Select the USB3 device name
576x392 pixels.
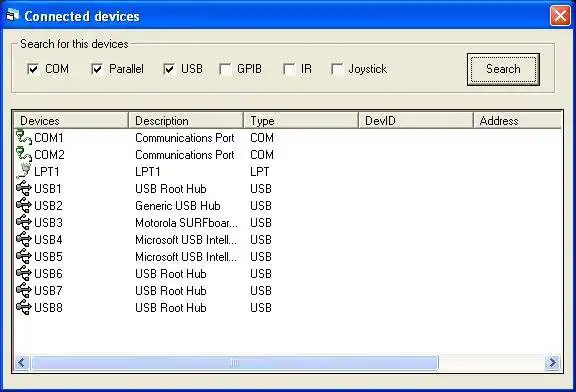(48, 223)
